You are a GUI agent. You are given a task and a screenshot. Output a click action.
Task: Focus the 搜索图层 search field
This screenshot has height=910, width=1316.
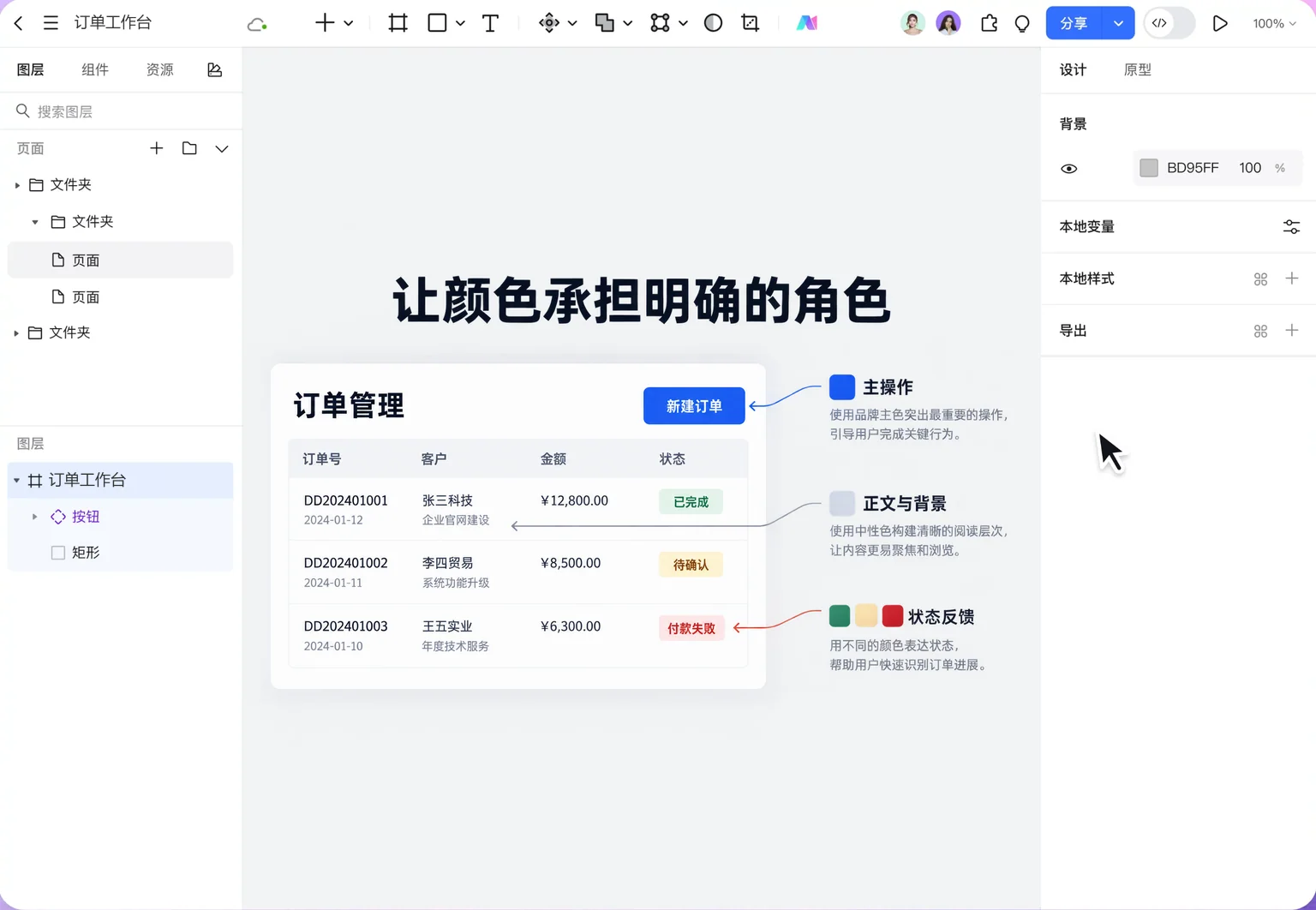121,111
